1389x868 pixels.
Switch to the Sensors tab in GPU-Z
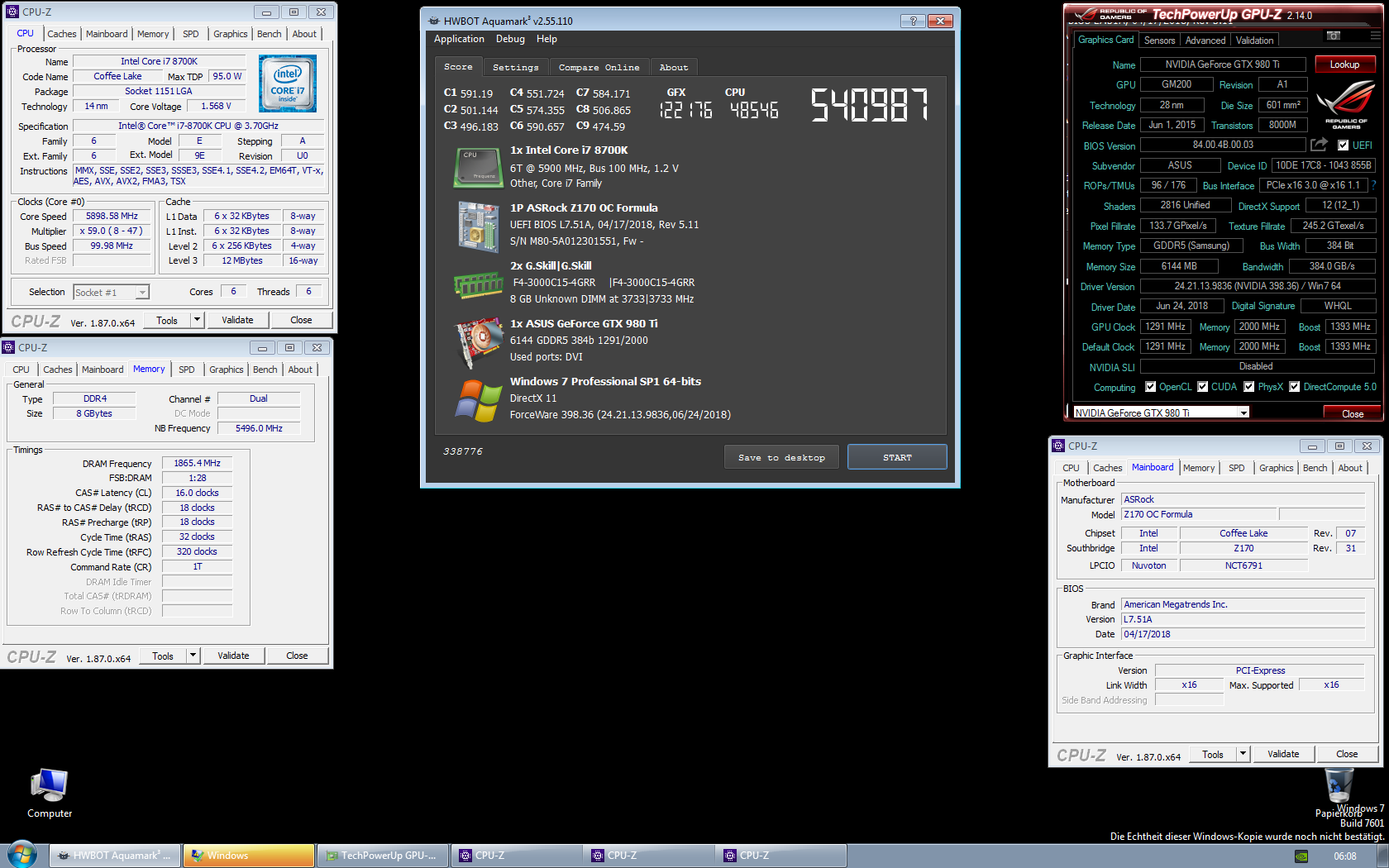(x=1159, y=41)
